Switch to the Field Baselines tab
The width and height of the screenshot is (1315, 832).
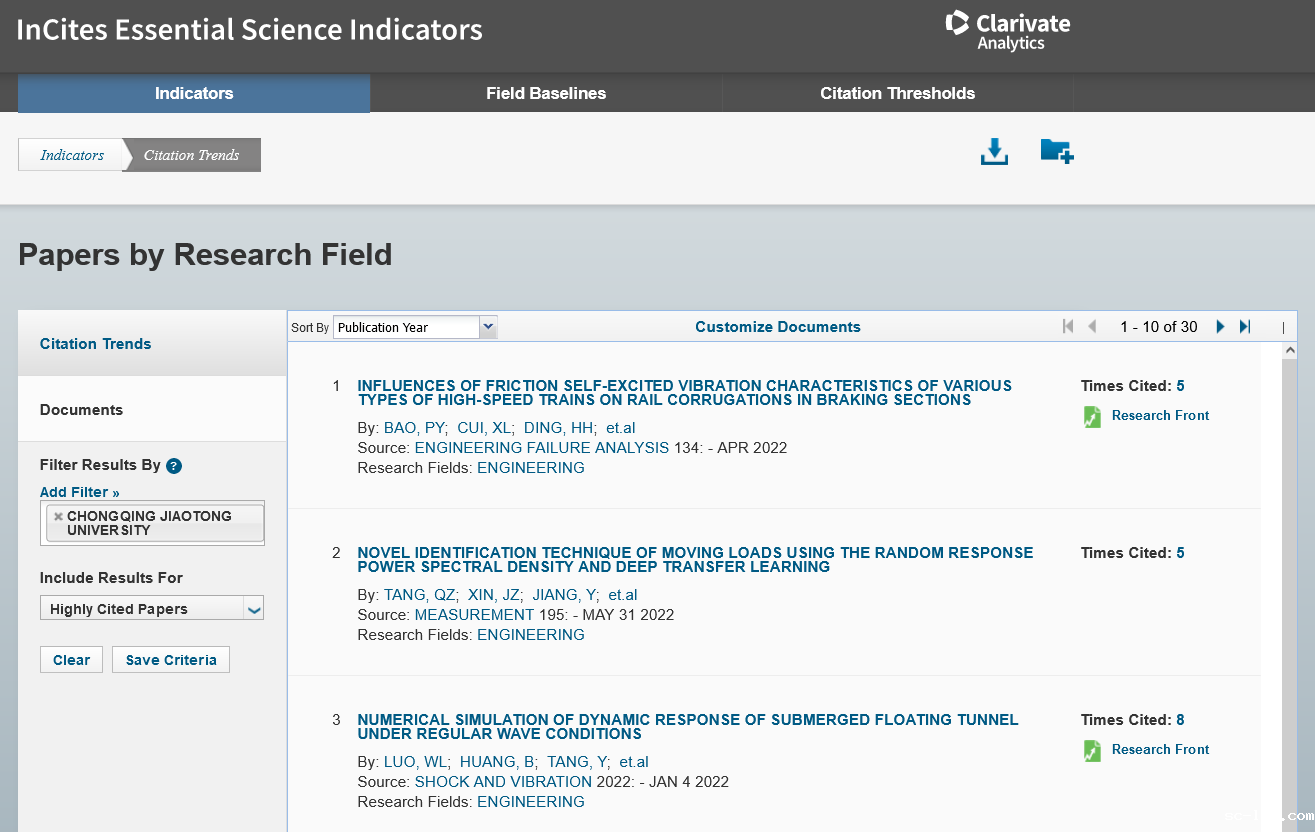[x=546, y=93]
